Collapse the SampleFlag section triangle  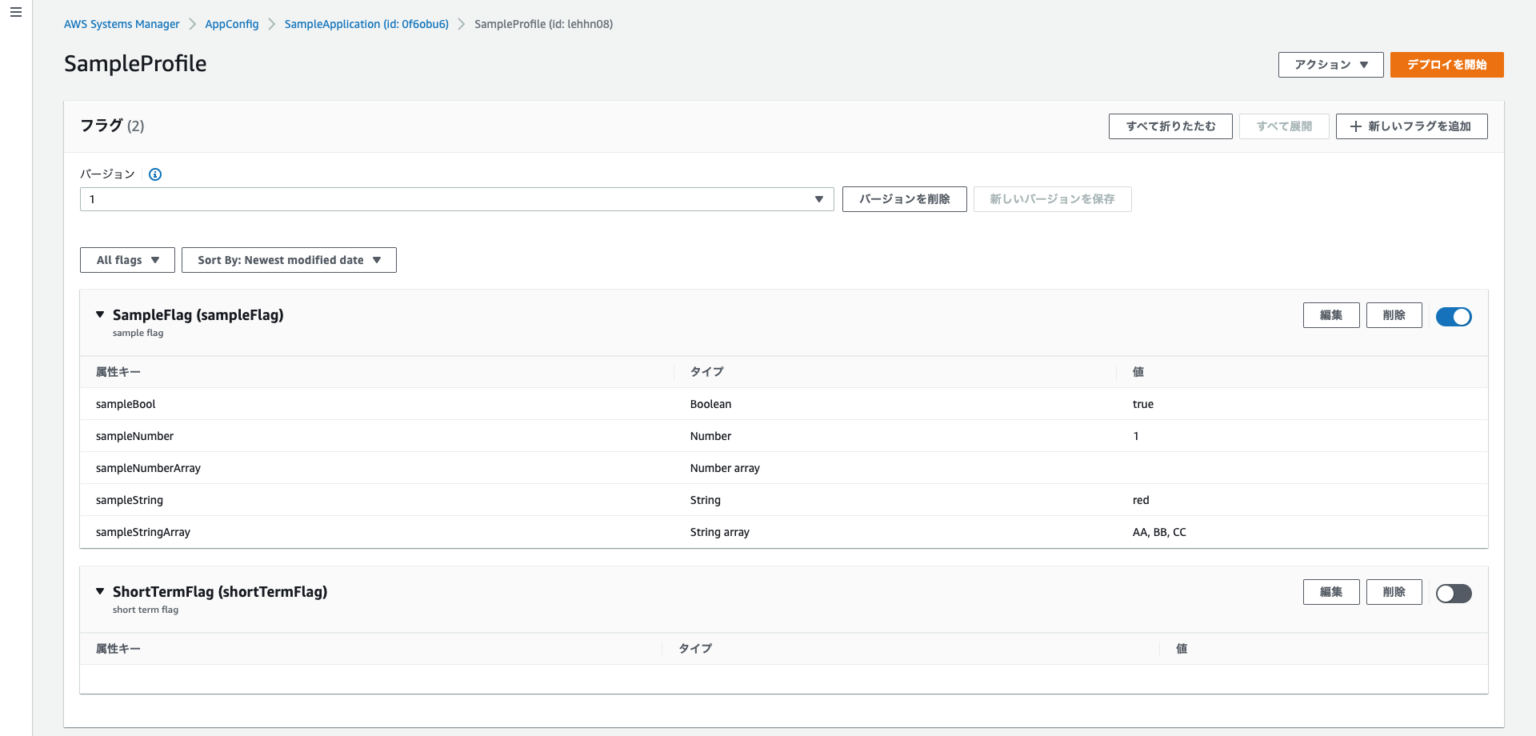click(100, 315)
